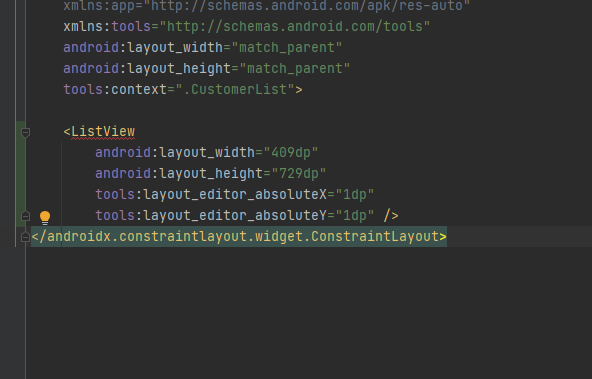Click the "409dp" layout_width value
592x379 pixels.
pyautogui.click(x=291, y=153)
